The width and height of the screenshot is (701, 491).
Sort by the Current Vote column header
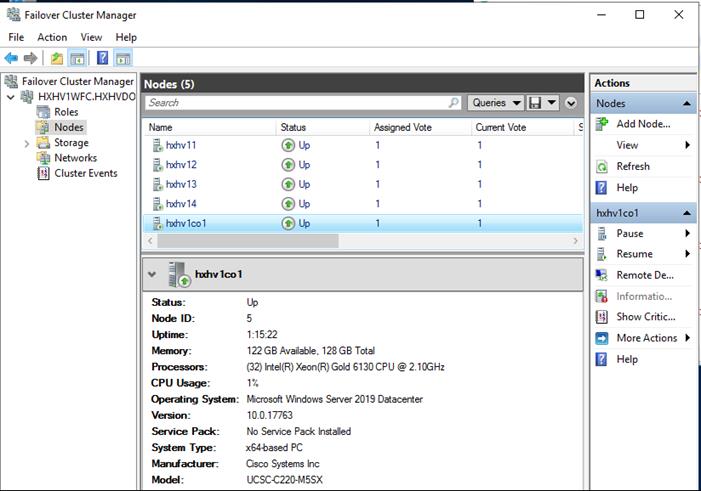(x=522, y=127)
